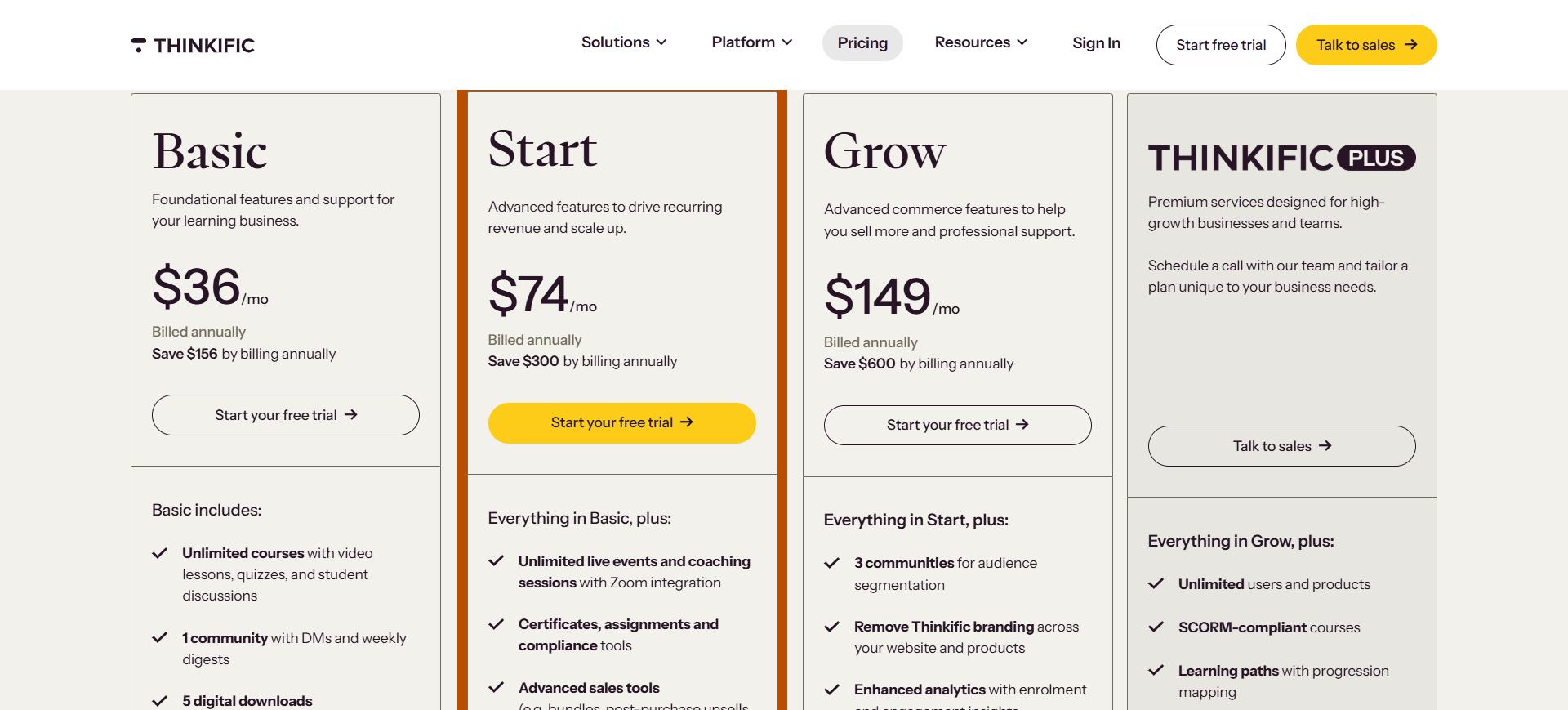Expand the Solutions dropdown menu
The height and width of the screenshot is (710, 1568).
pyautogui.click(x=624, y=42)
